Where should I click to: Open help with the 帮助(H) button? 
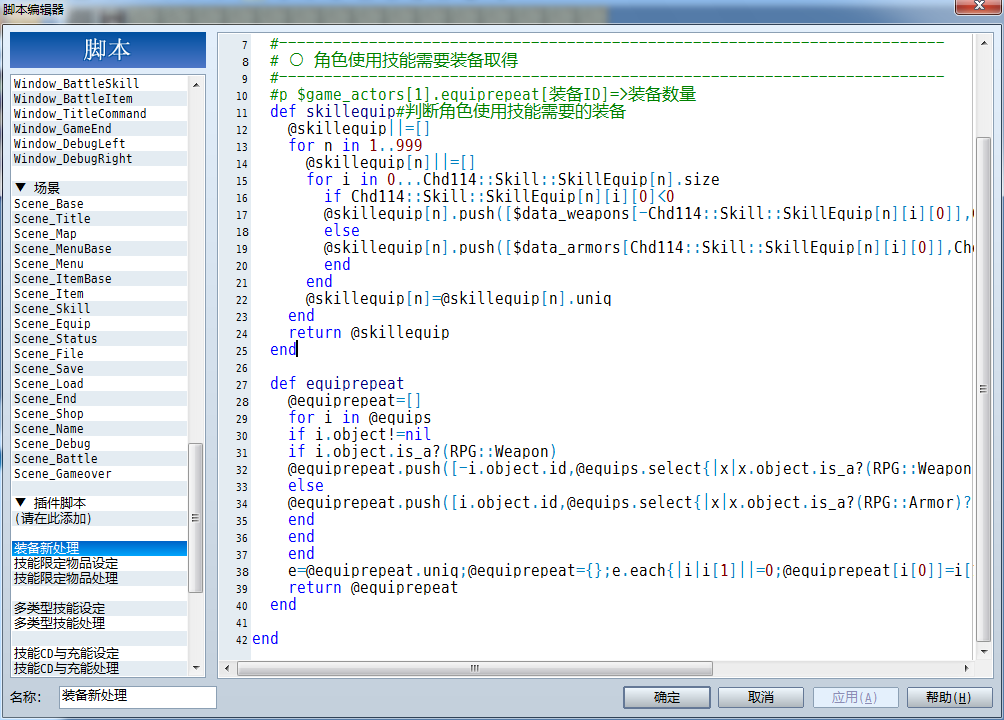pyautogui.click(x=949, y=697)
